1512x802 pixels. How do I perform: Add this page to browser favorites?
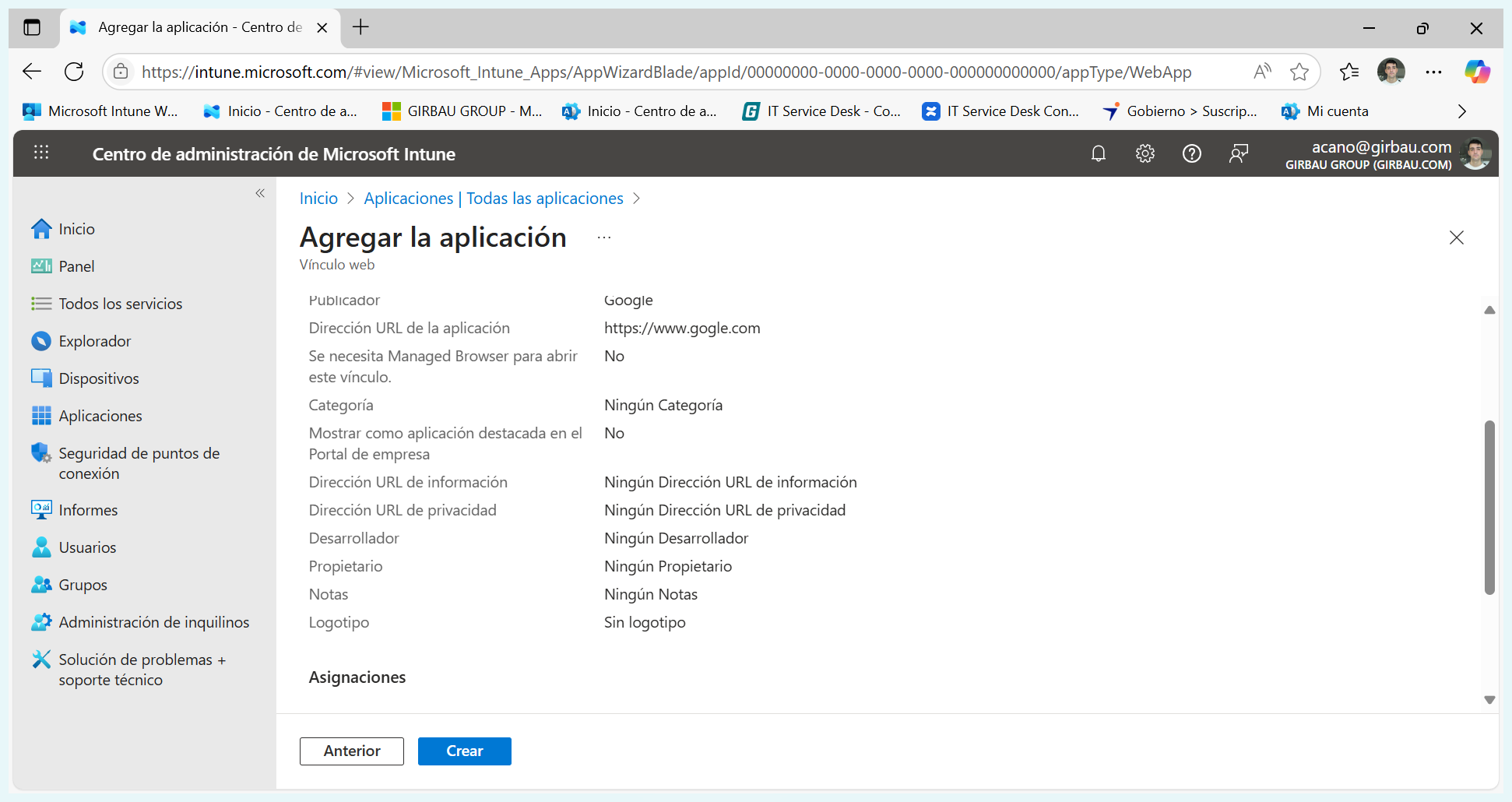[1299, 72]
